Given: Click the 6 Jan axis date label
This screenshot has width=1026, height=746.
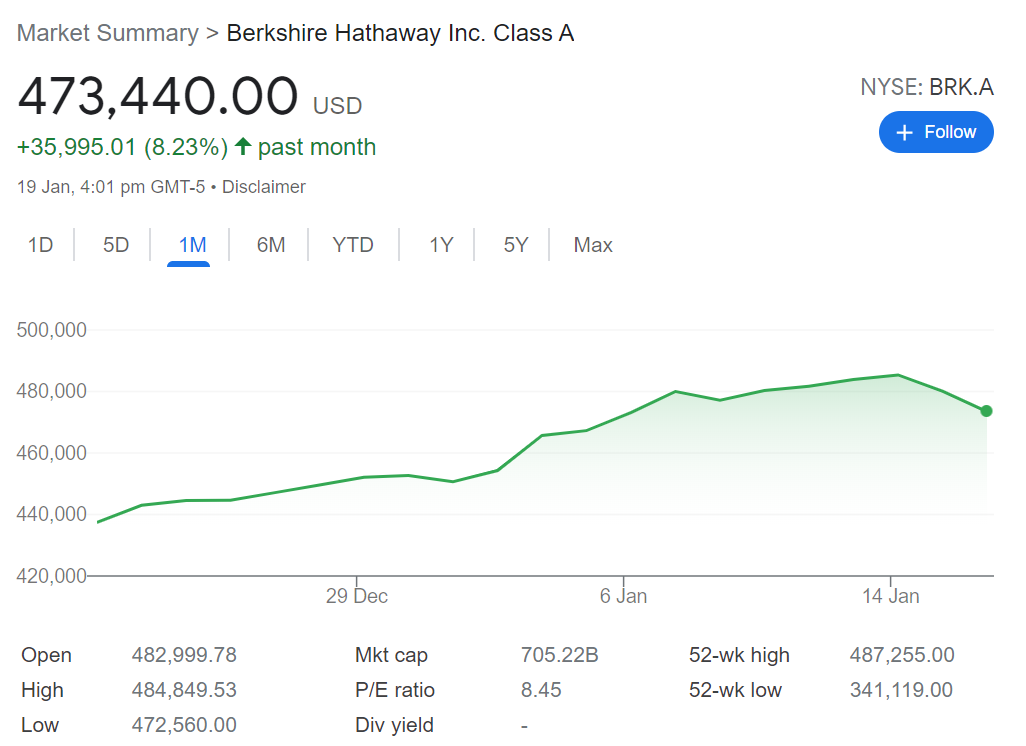Looking at the screenshot, I should pyautogui.click(x=623, y=596).
